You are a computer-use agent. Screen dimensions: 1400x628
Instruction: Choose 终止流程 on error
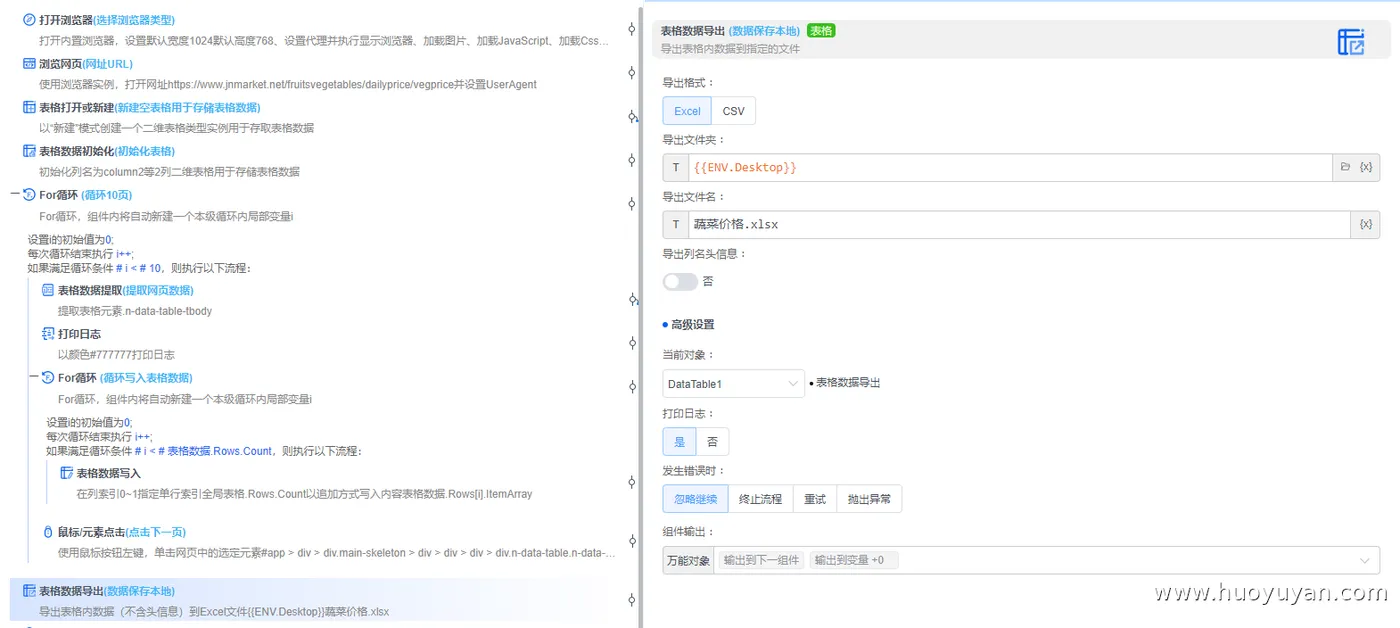click(x=760, y=499)
